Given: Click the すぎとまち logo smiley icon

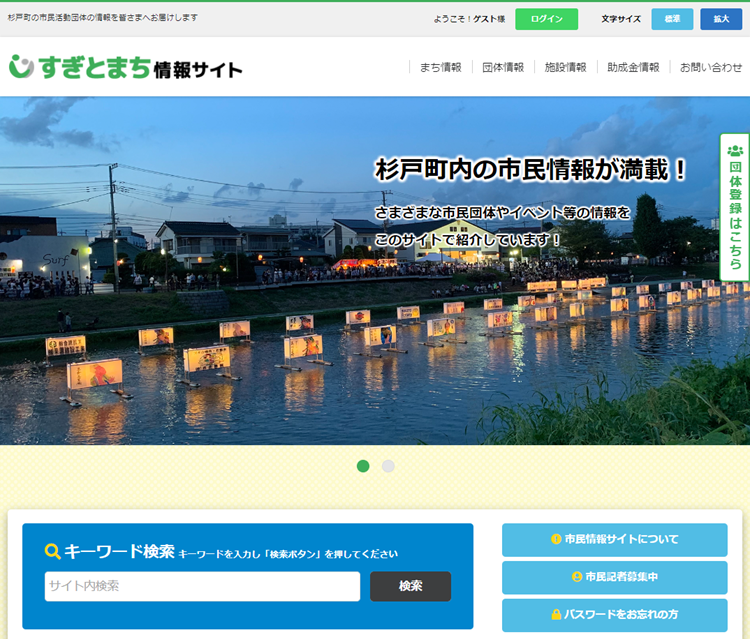Looking at the screenshot, I should point(21,67).
